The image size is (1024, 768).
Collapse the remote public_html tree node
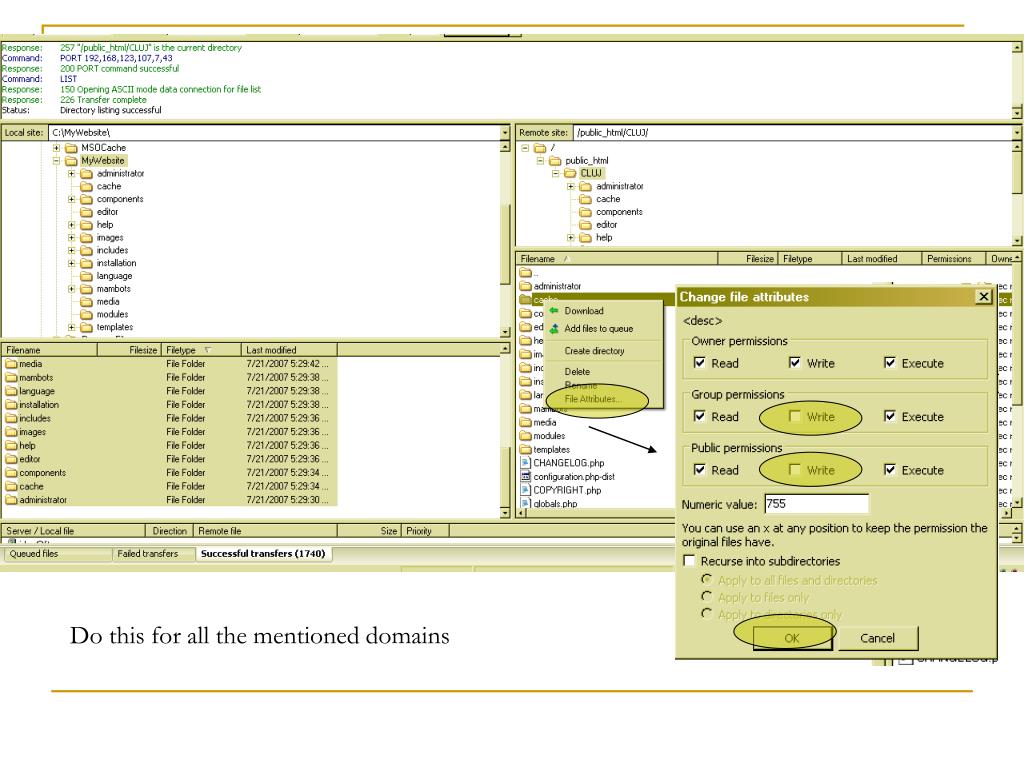click(x=540, y=161)
